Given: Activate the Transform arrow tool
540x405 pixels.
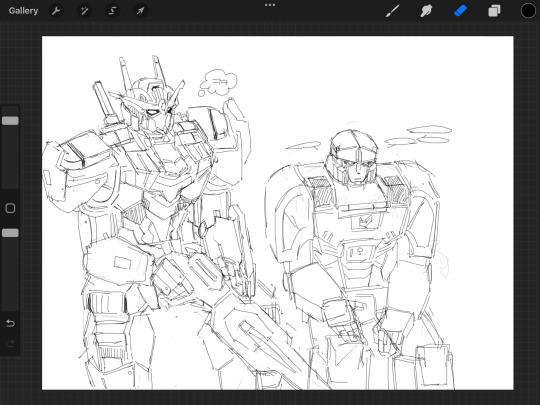Looking at the screenshot, I should point(140,11).
